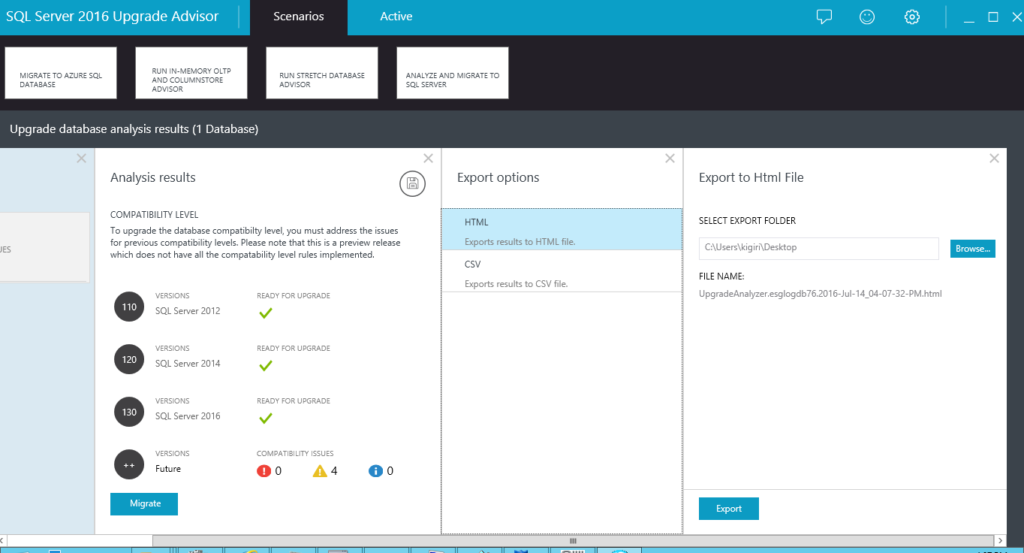Click red error icon with 0 issues
The width and height of the screenshot is (1024, 553).
tap(264, 471)
